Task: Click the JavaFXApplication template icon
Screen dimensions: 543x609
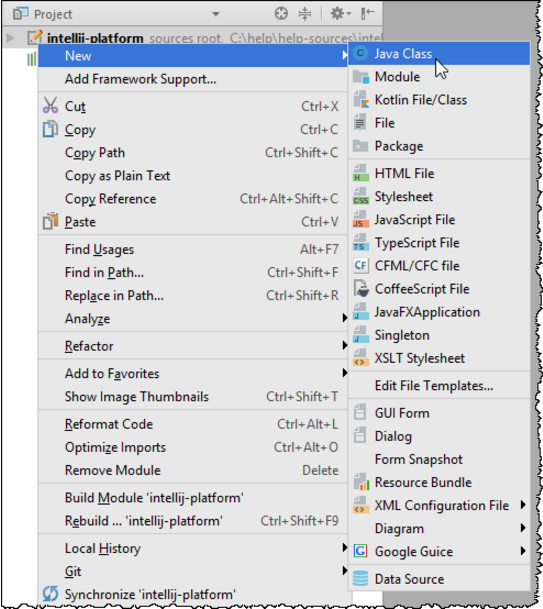Action: [360, 312]
